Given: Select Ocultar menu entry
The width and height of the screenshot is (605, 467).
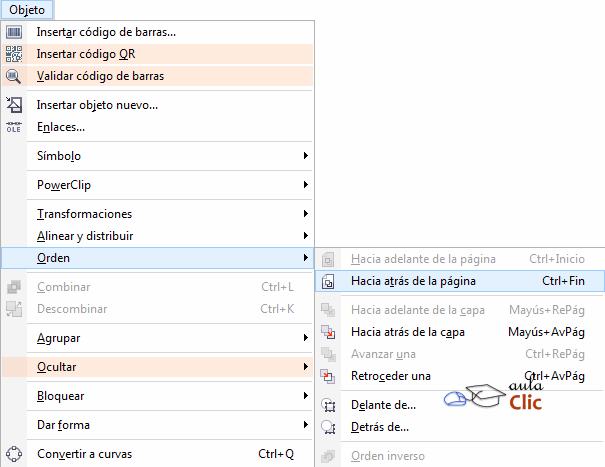Looking at the screenshot, I should pyautogui.click(x=56, y=367).
